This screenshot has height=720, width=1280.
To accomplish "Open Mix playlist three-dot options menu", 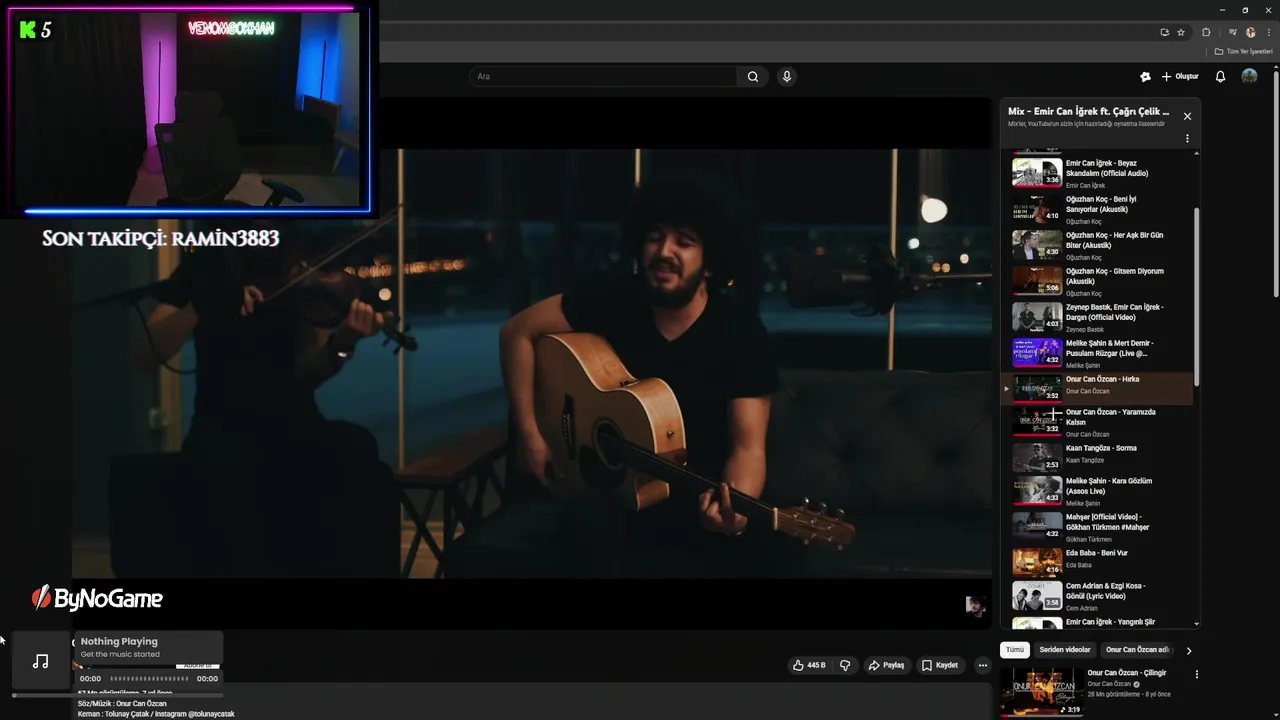I will click(x=1187, y=139).
